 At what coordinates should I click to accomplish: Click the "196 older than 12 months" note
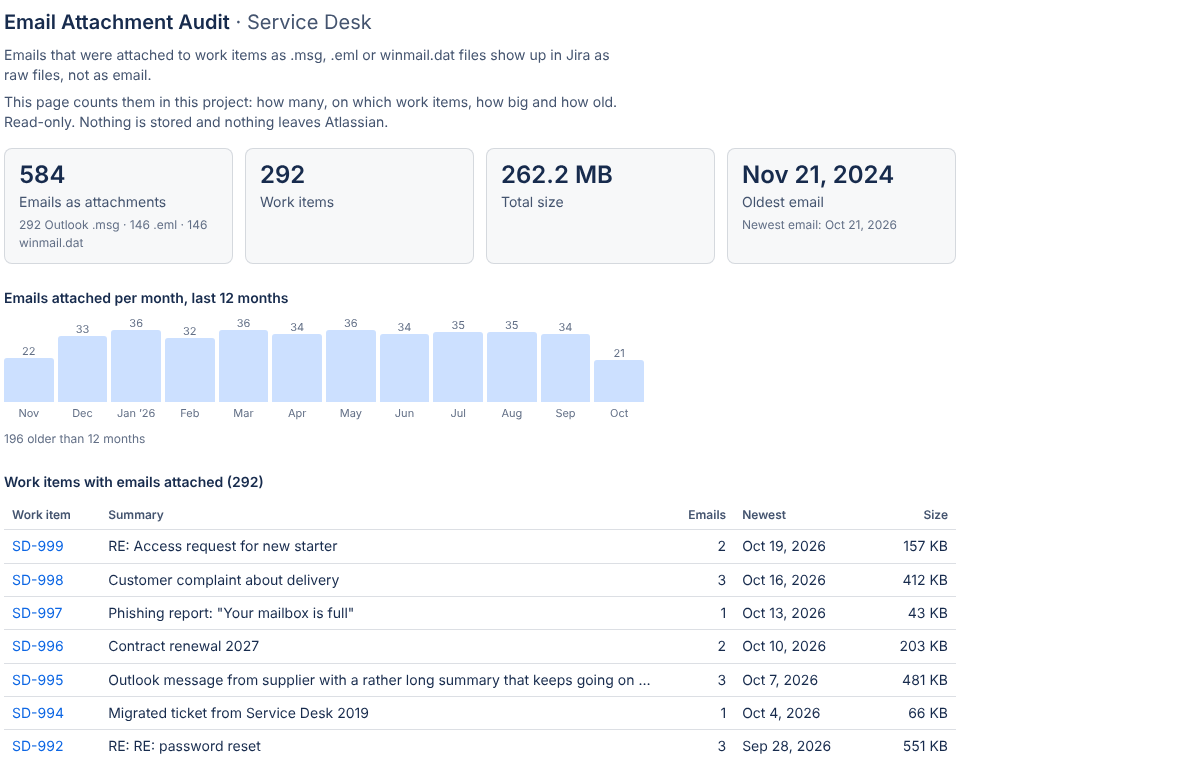click(75, 439)
